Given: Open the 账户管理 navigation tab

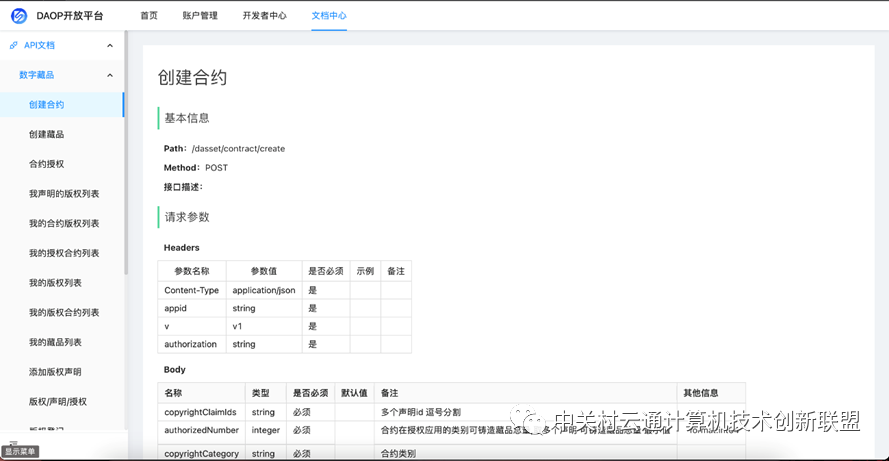Looking at the screenshot, I should pyautogui.click(x=200, y=16).
